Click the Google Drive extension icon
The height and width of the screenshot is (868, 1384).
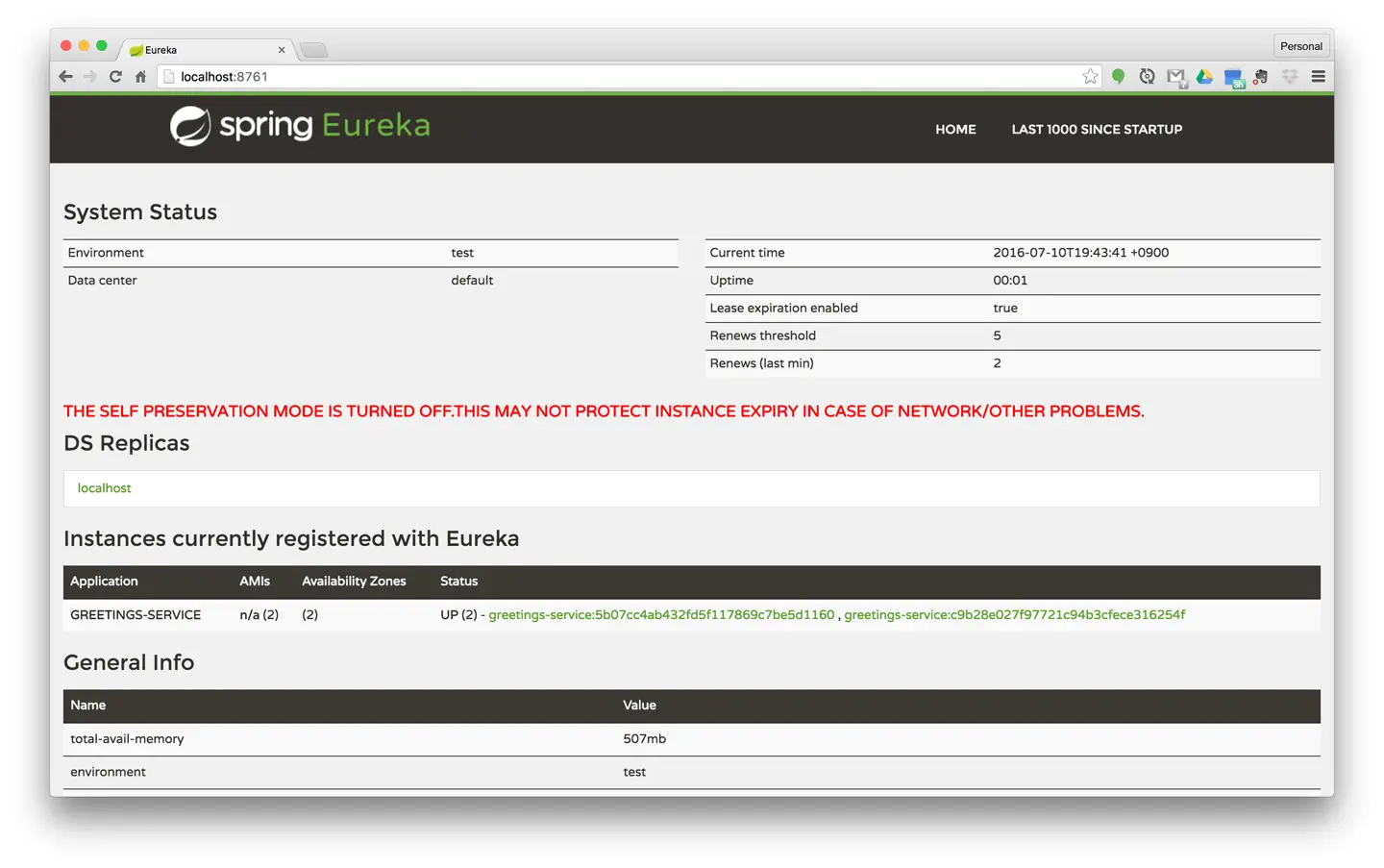point(1204,77)
